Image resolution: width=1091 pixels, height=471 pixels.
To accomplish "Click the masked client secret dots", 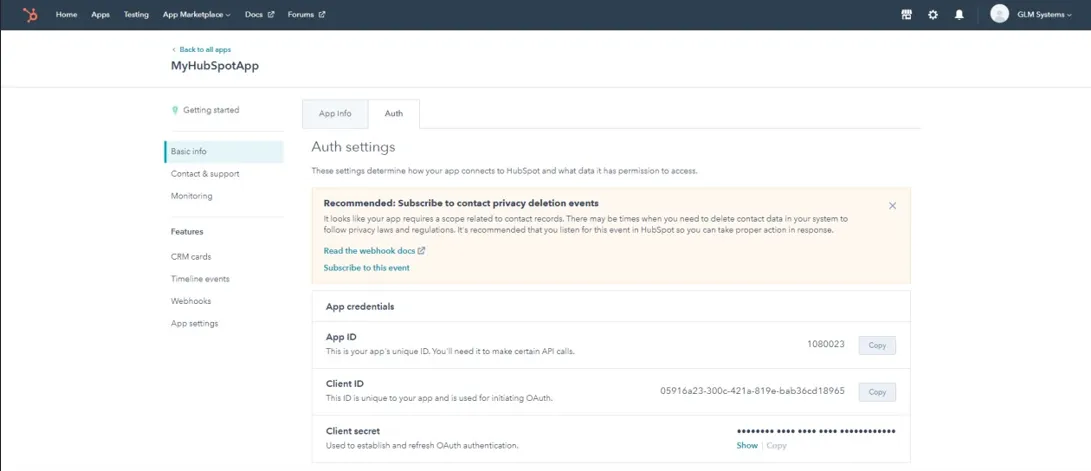I will pyautogui.click(x=816, y=431).
